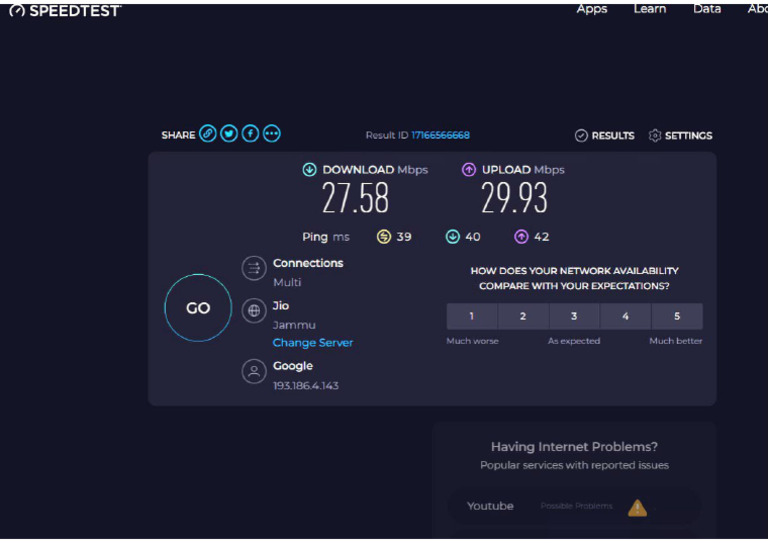This screenshot has width=768, height=543.
Task: Open the Apps menu
Action: (592, 9)
